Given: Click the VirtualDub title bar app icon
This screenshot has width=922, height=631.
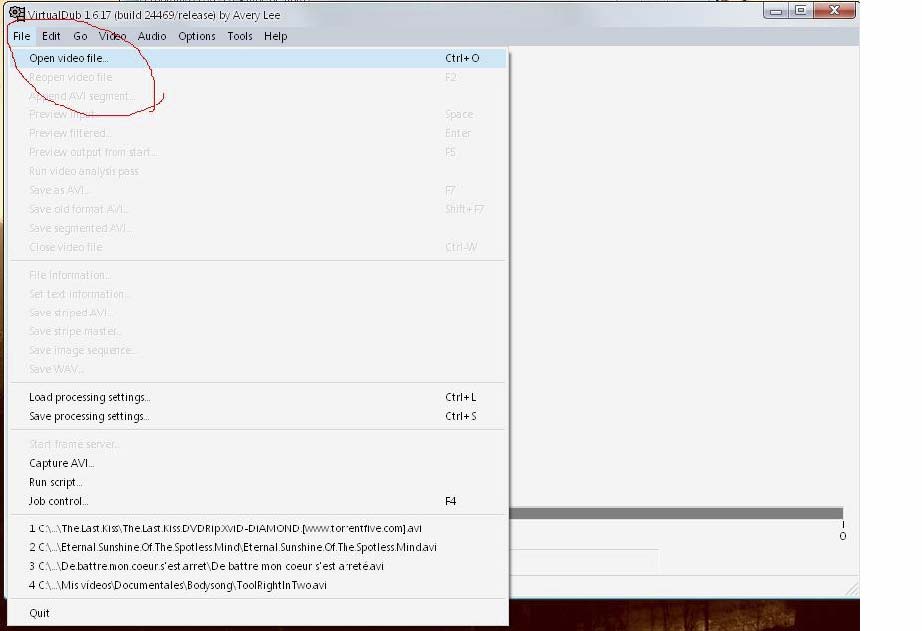Looking at the screenshot, I should coord(17,12).
